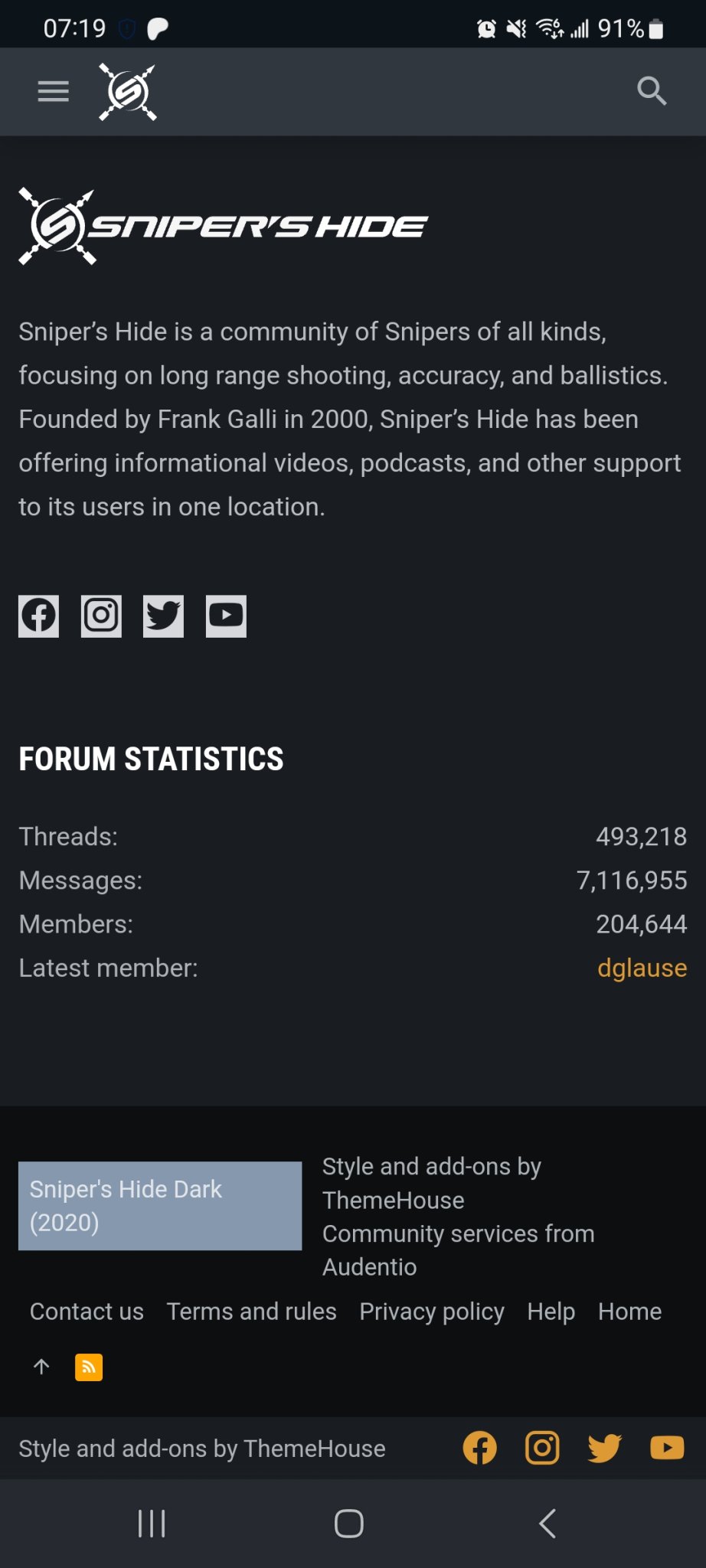
Task: Tap the search magnifier icon
Action: click(x=652, y=91)
